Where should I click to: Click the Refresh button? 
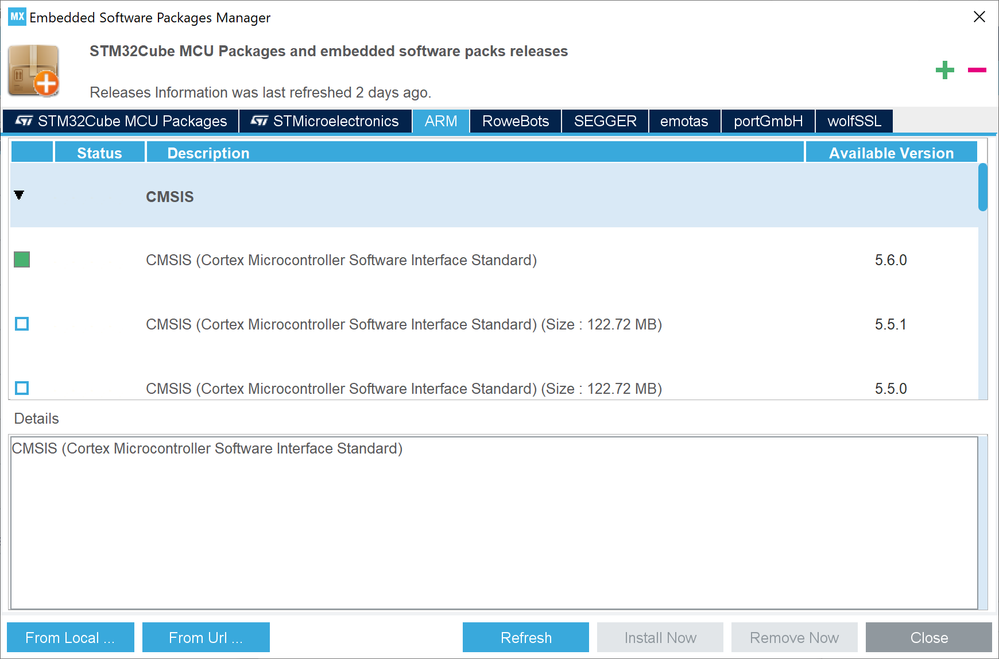tap(526, 637)
